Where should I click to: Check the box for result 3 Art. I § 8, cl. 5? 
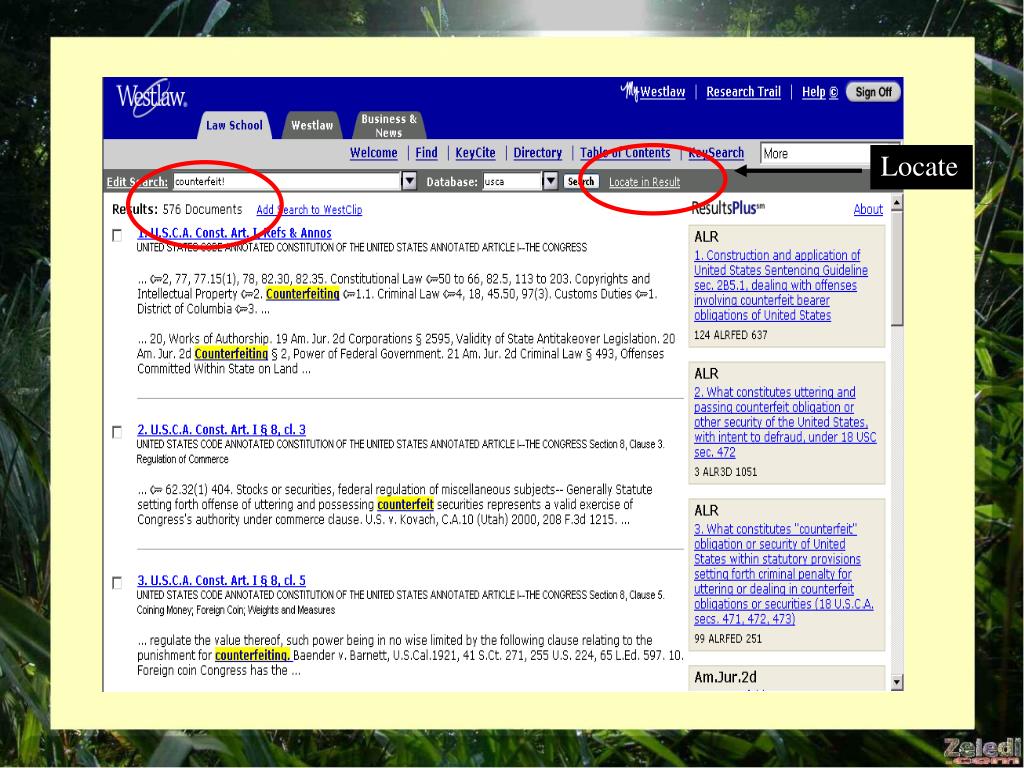click(117, 583)
